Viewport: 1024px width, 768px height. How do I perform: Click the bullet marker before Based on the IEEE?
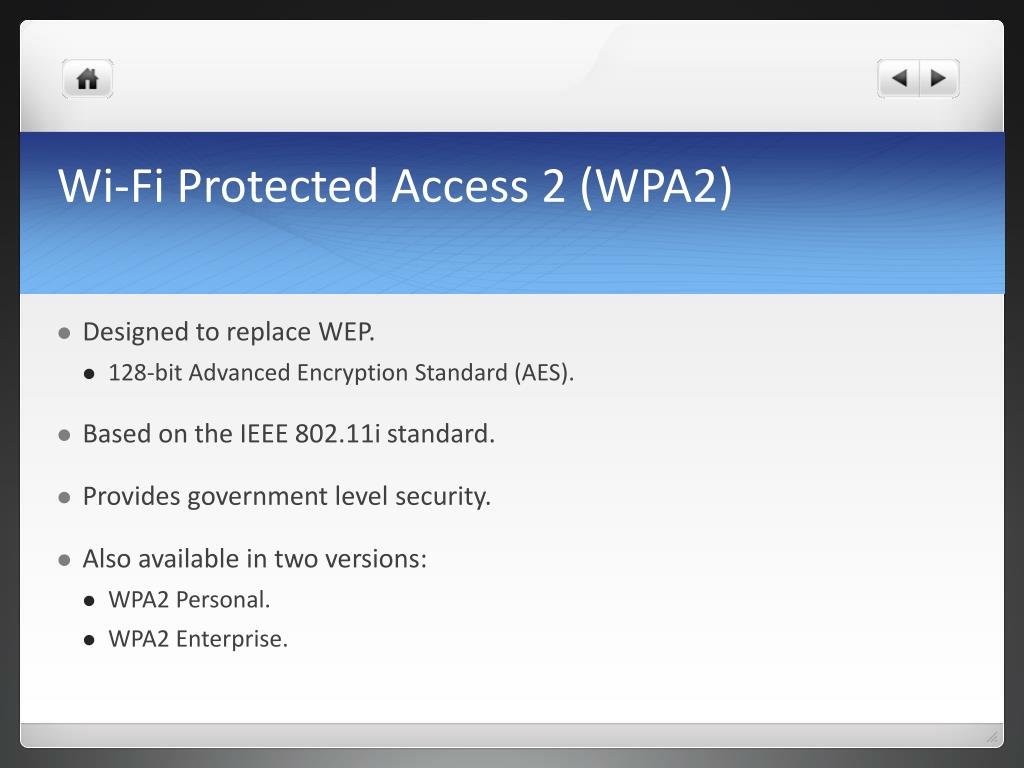pos(64,435)
